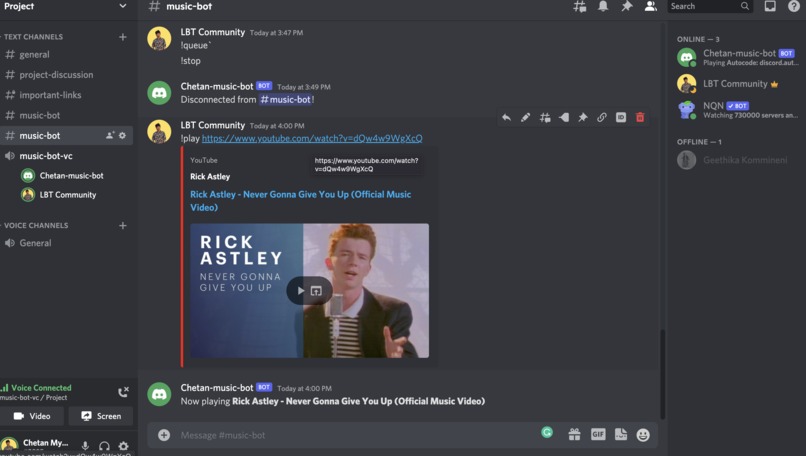
Task: Collapse the TEXT CHANNELS category
Action: [33, 37]
